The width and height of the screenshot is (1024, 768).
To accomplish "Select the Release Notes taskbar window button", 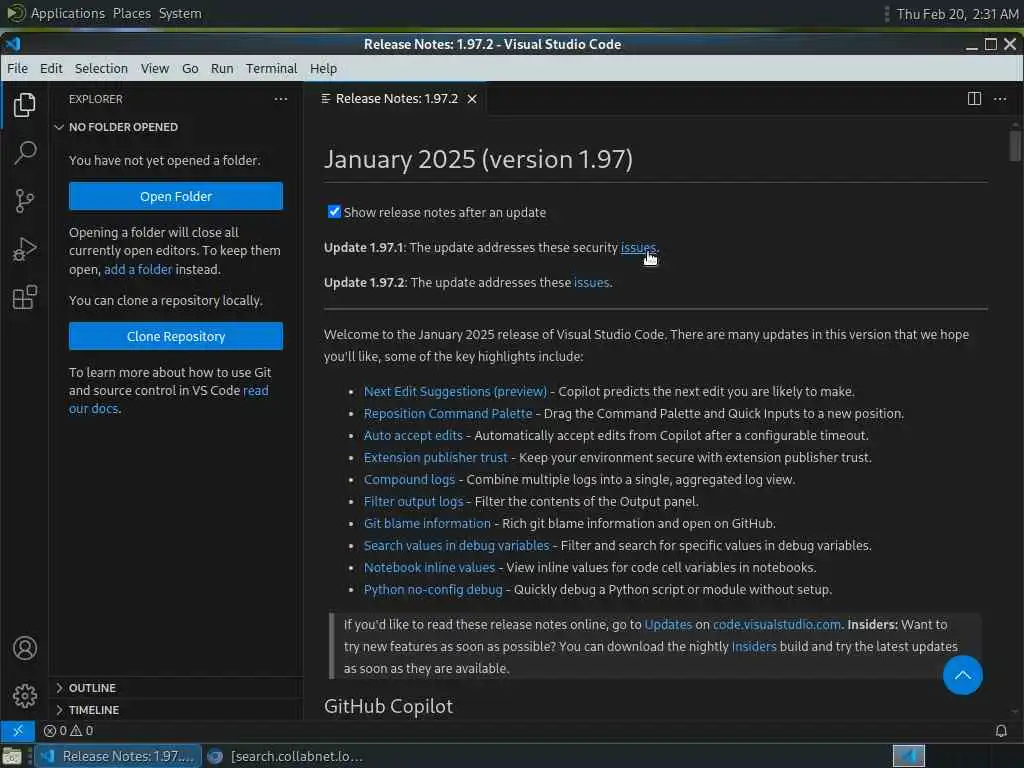I will coord(118,756).
